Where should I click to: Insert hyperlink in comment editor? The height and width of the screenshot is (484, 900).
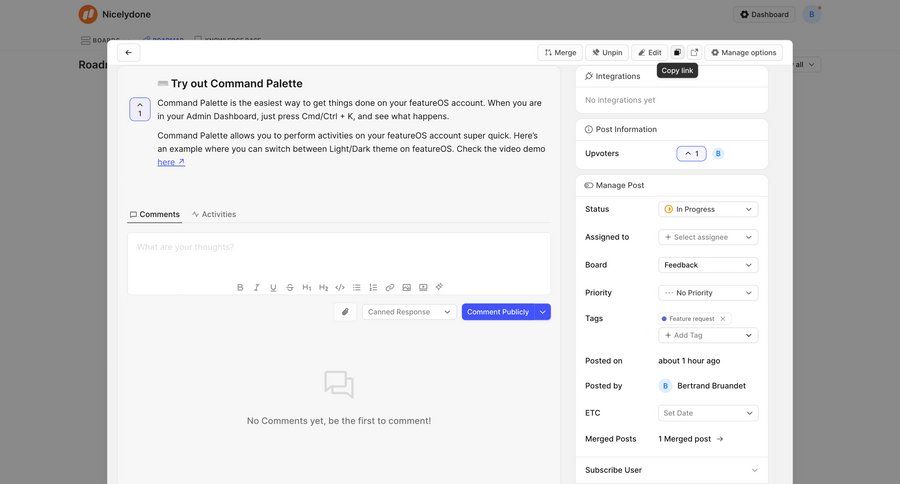point(390,287)
